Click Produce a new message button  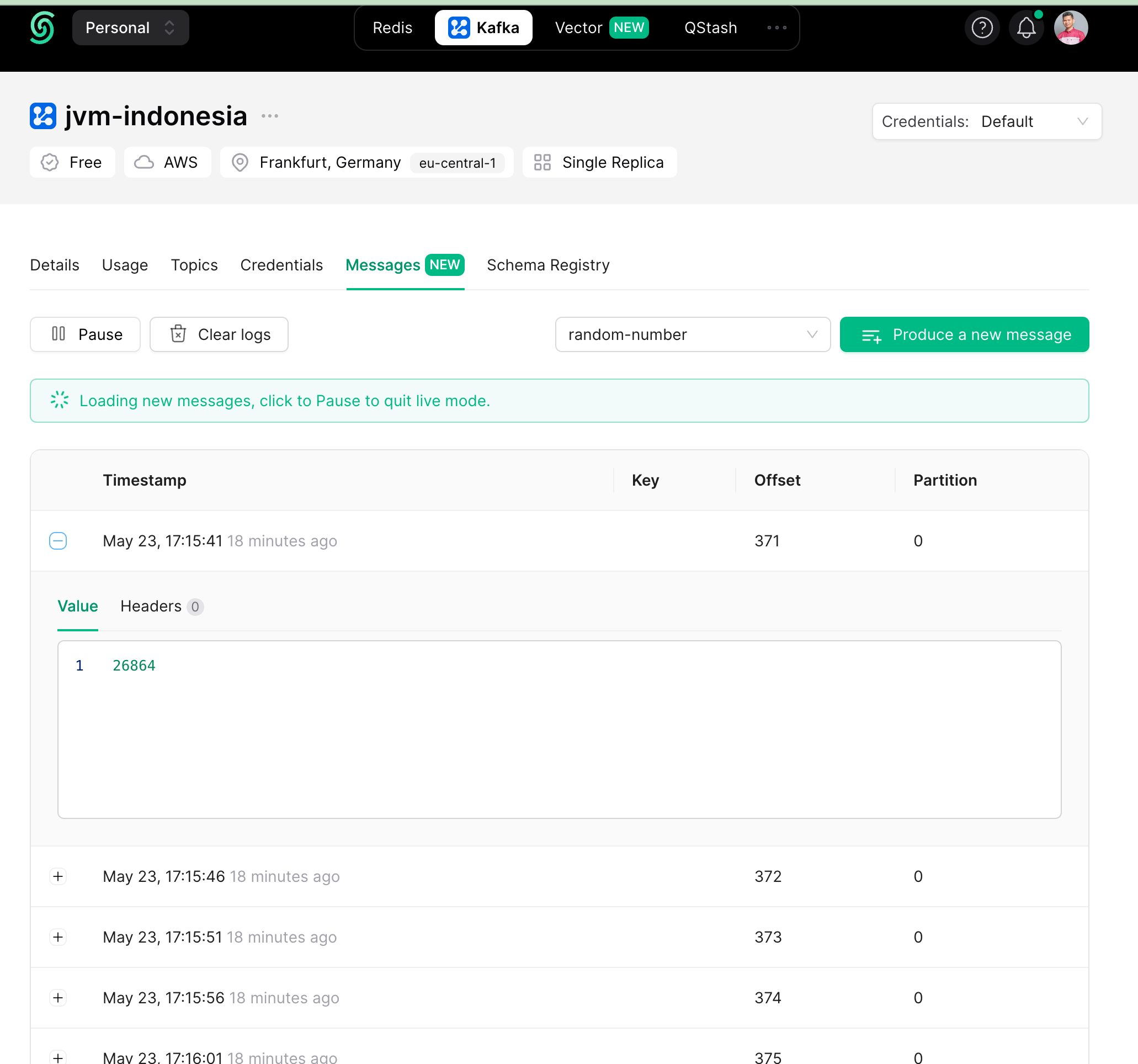click(964, 334)
